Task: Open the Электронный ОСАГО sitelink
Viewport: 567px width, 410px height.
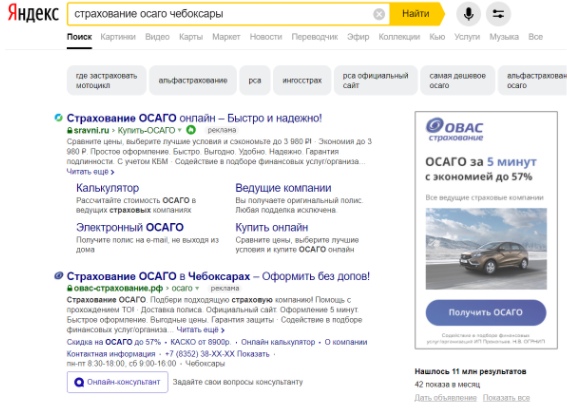Action: point(130,227)
